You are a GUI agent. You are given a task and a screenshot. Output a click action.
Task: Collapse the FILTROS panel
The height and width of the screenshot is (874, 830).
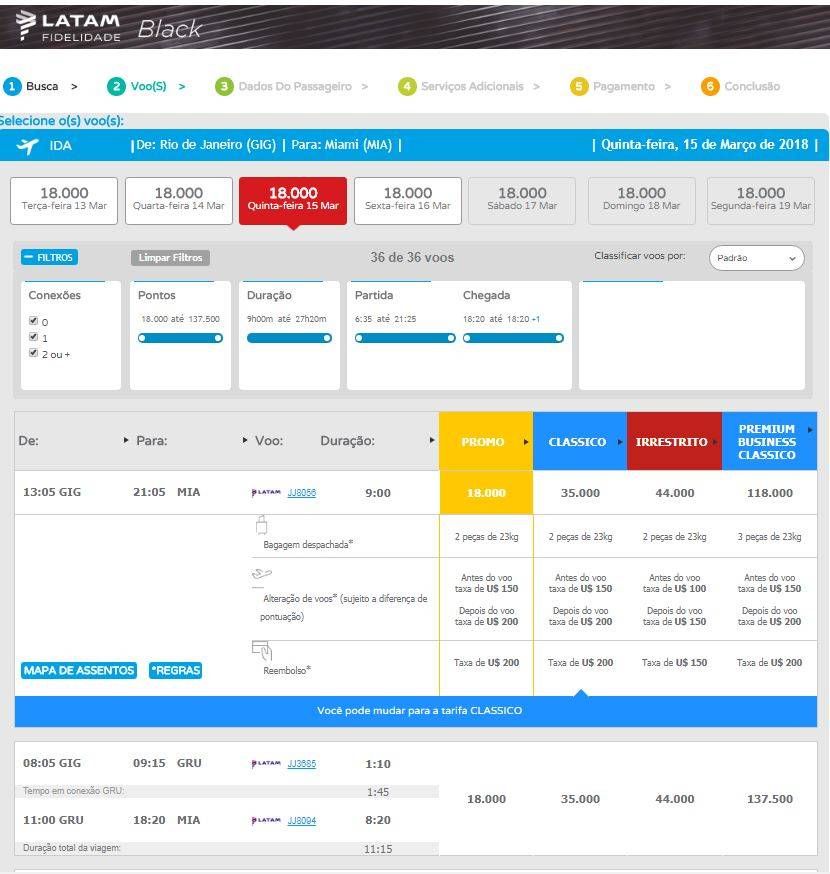pyautogui.click(x=49, y=258)
